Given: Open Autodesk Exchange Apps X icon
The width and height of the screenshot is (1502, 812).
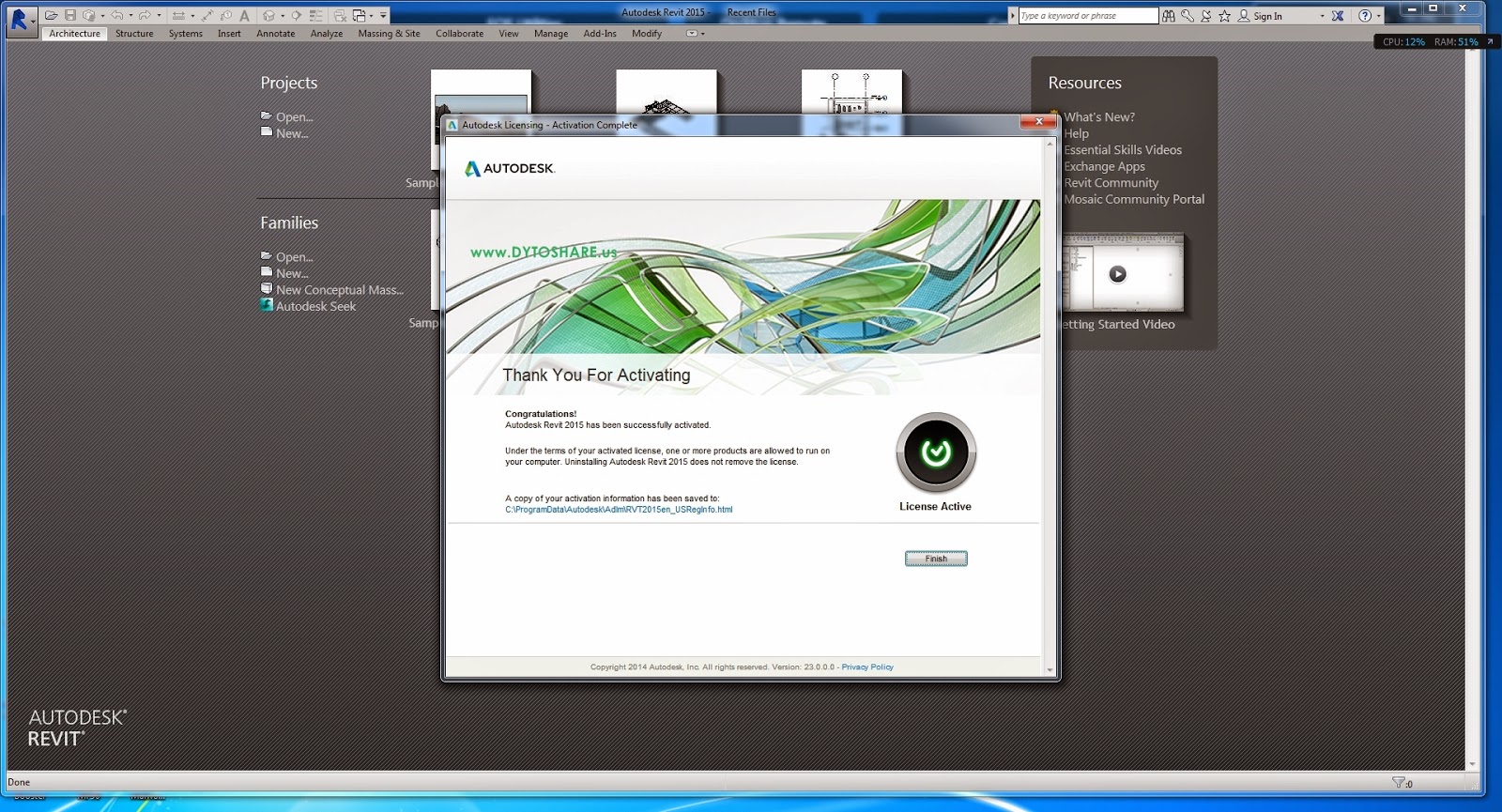Looking at the screenshot, I should coord(1338,16).
